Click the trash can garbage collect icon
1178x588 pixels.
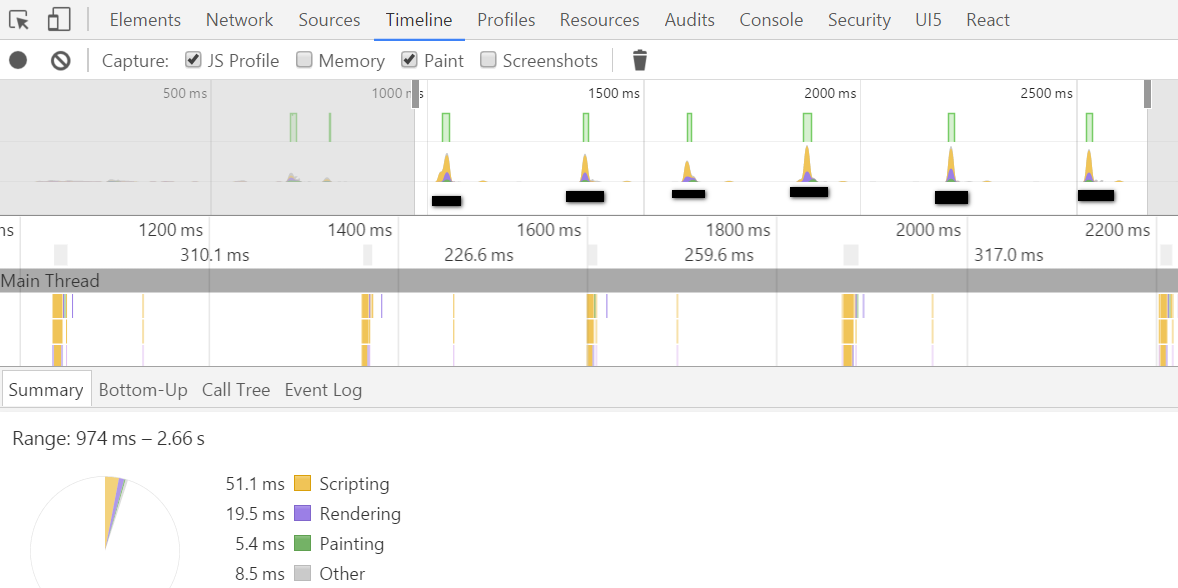[x=639, y=60]
